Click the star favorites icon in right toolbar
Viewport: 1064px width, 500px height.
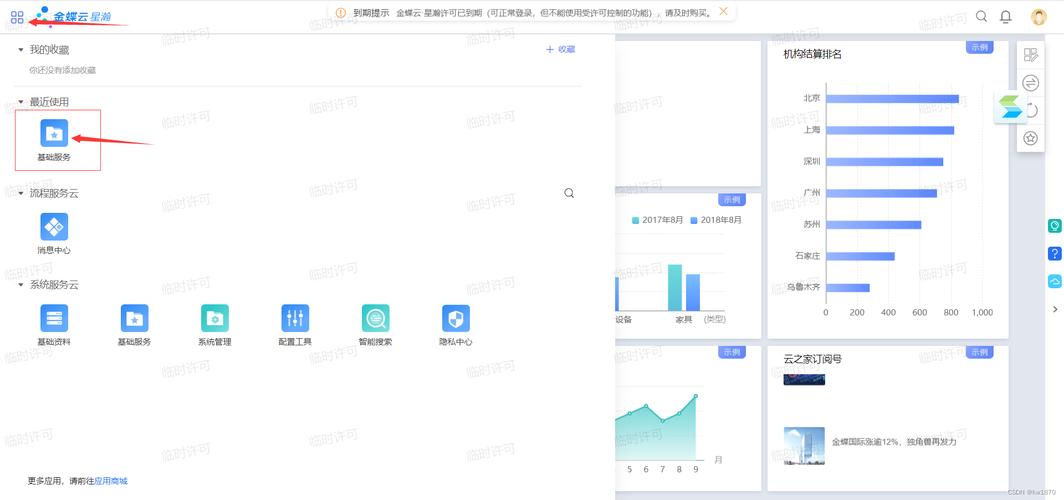pos(1030,138)
